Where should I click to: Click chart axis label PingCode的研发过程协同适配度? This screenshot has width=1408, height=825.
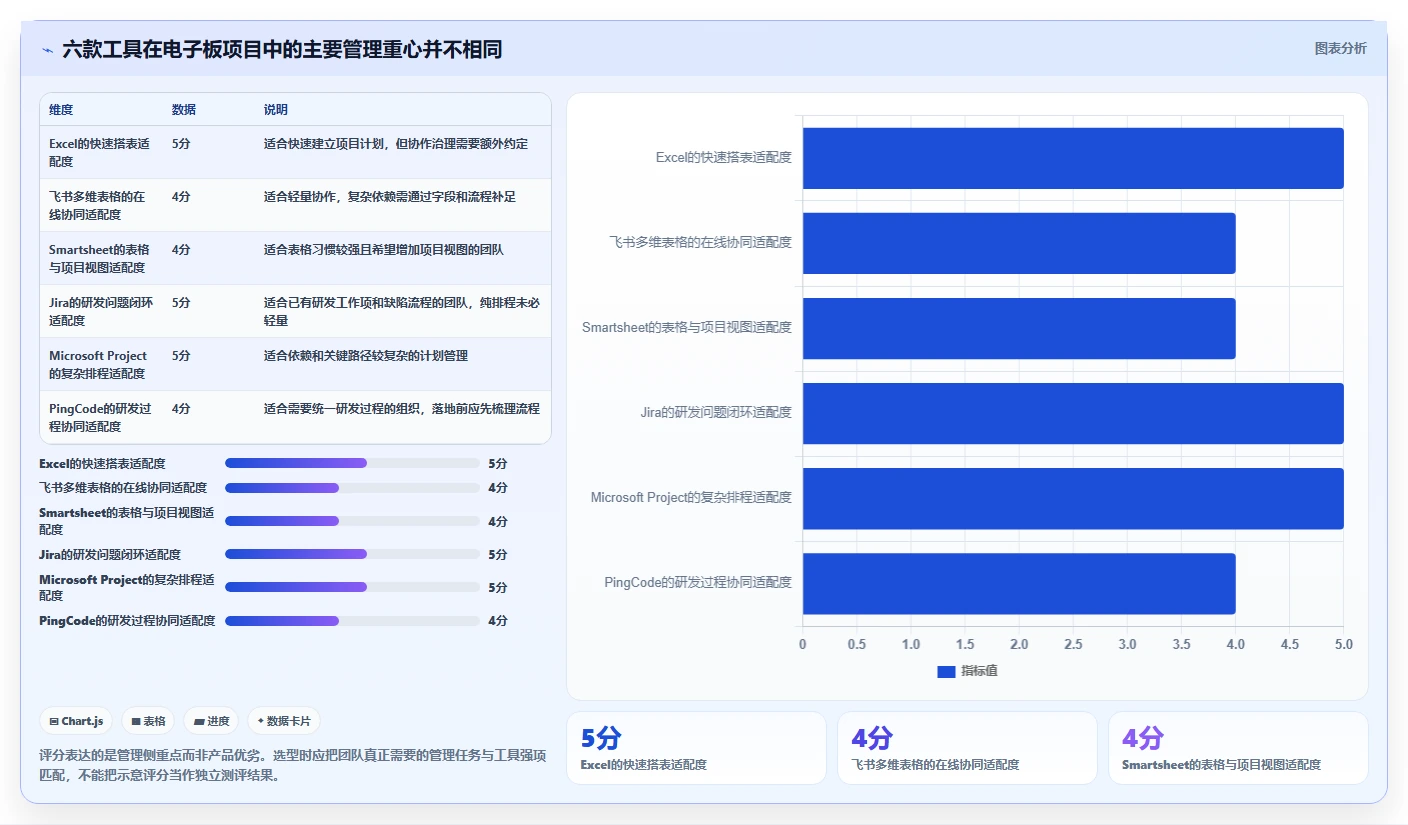pos(698,582)
